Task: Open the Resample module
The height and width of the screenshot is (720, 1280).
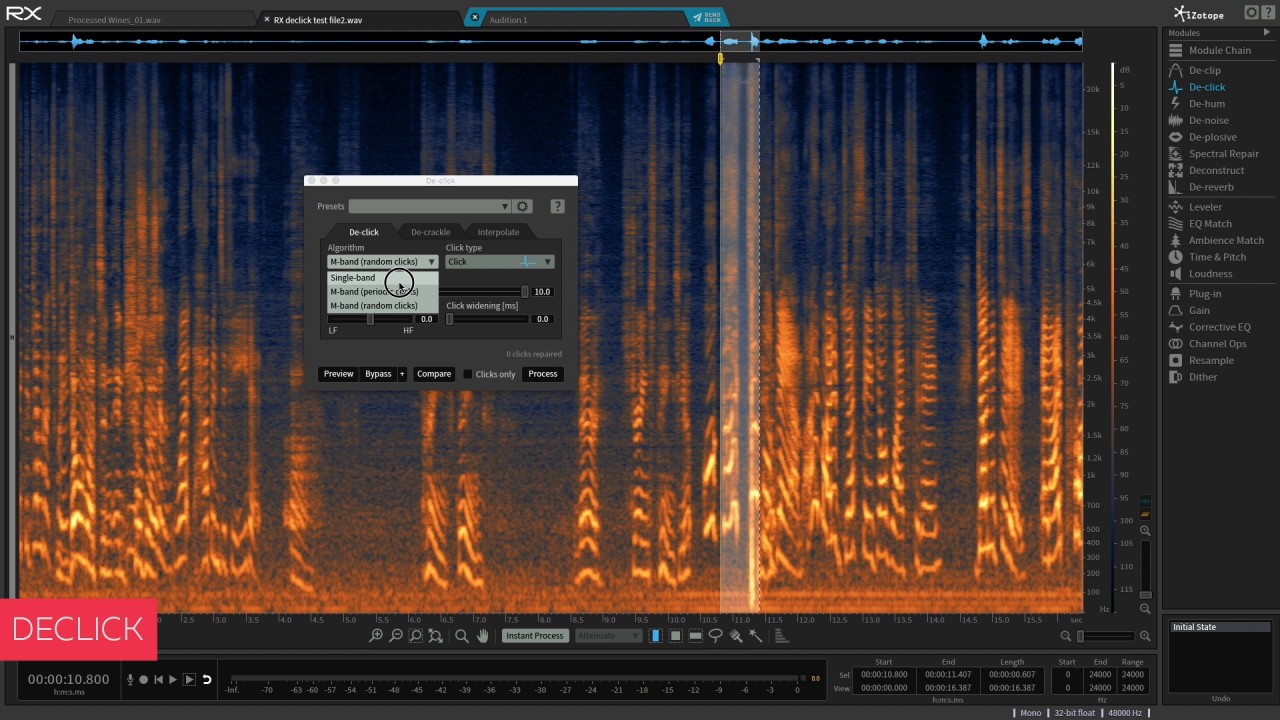Action: click(x=1211, y=360)
